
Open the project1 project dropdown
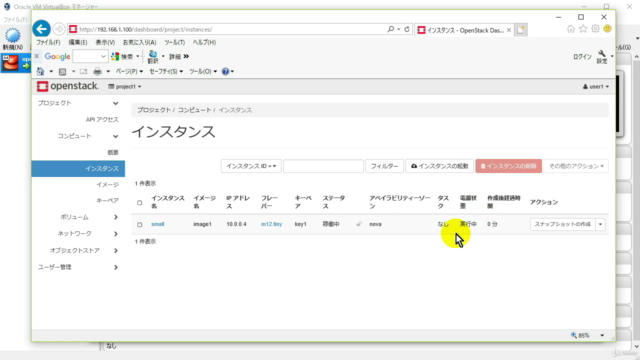coord(125,87)
